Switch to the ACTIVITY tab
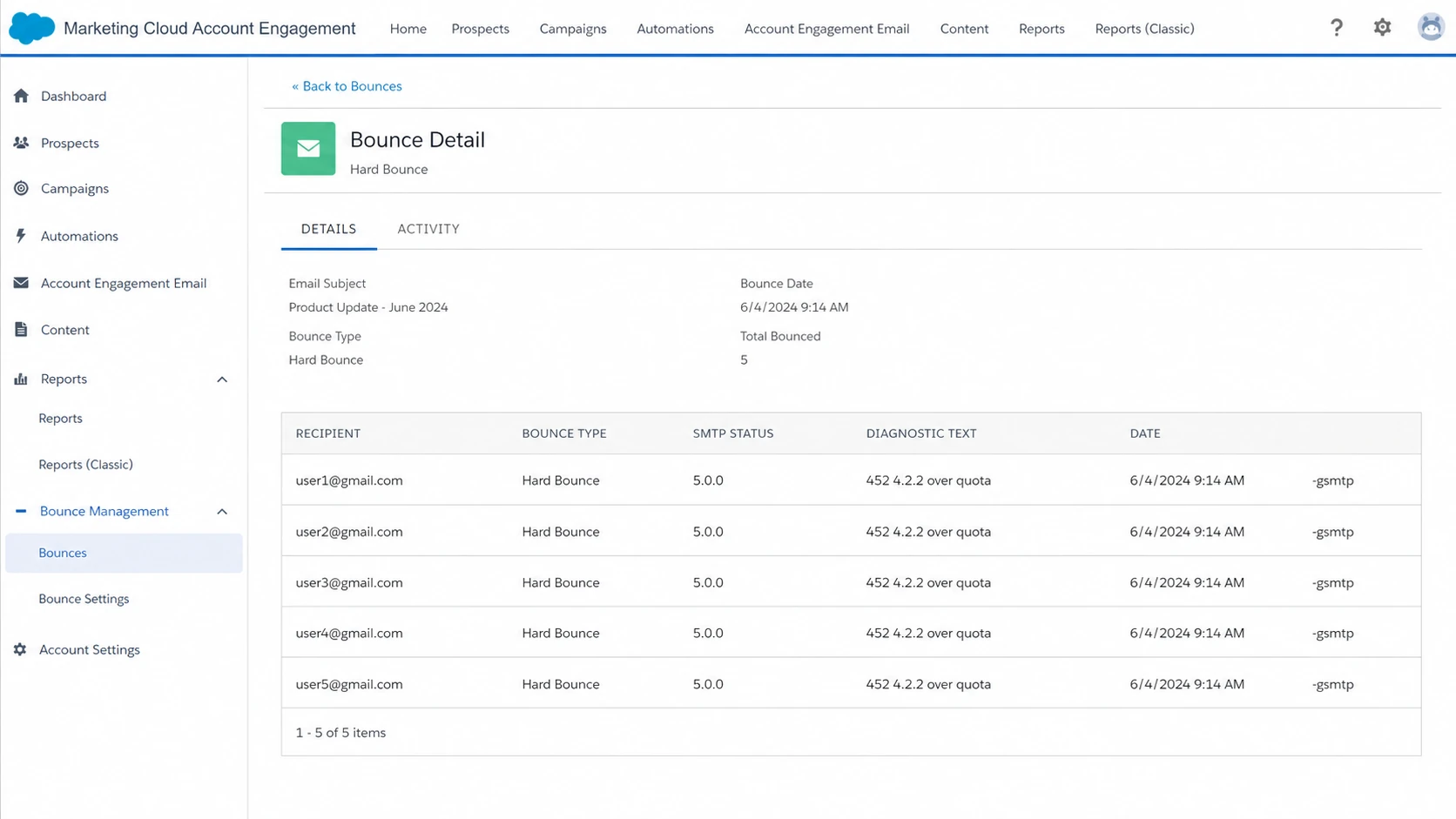This screenshot has width=1456, height=819. [428, 229]
